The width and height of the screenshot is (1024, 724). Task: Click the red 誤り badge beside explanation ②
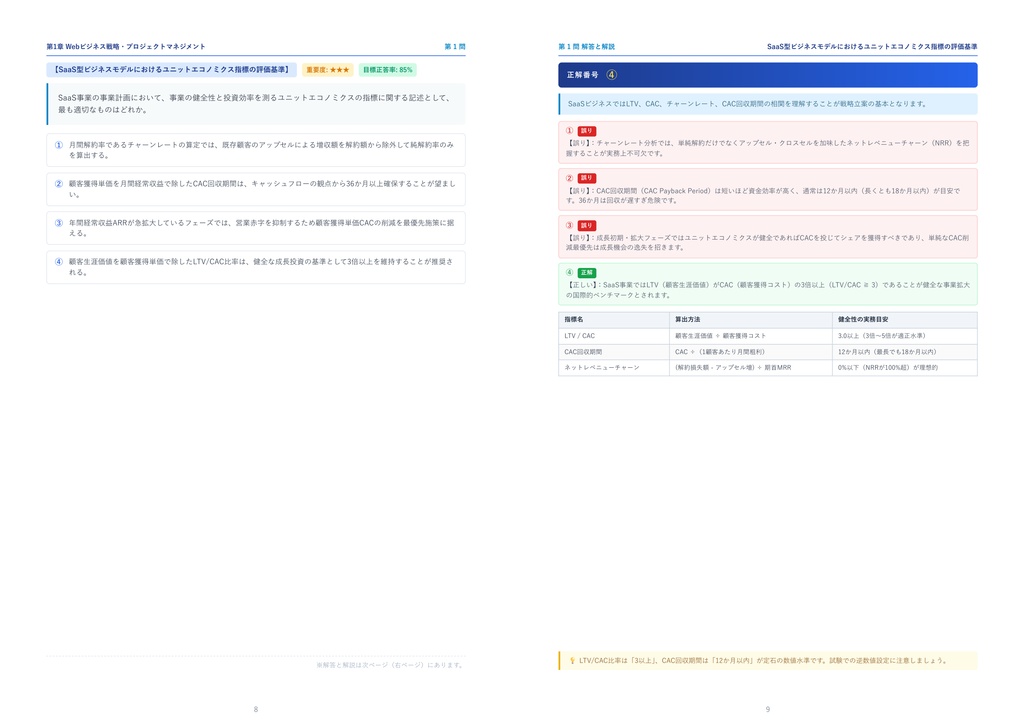click(586, 178)
